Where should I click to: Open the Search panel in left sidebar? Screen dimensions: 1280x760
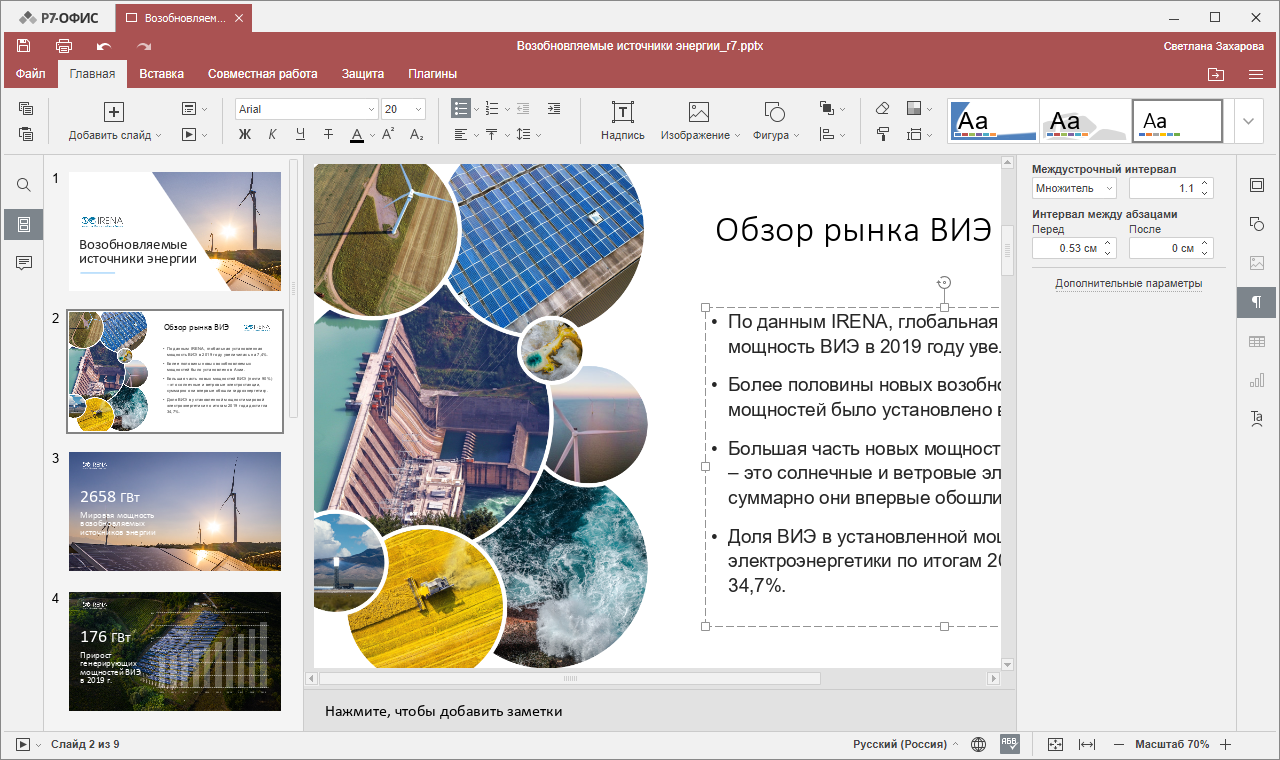click(x=24, y=185)
